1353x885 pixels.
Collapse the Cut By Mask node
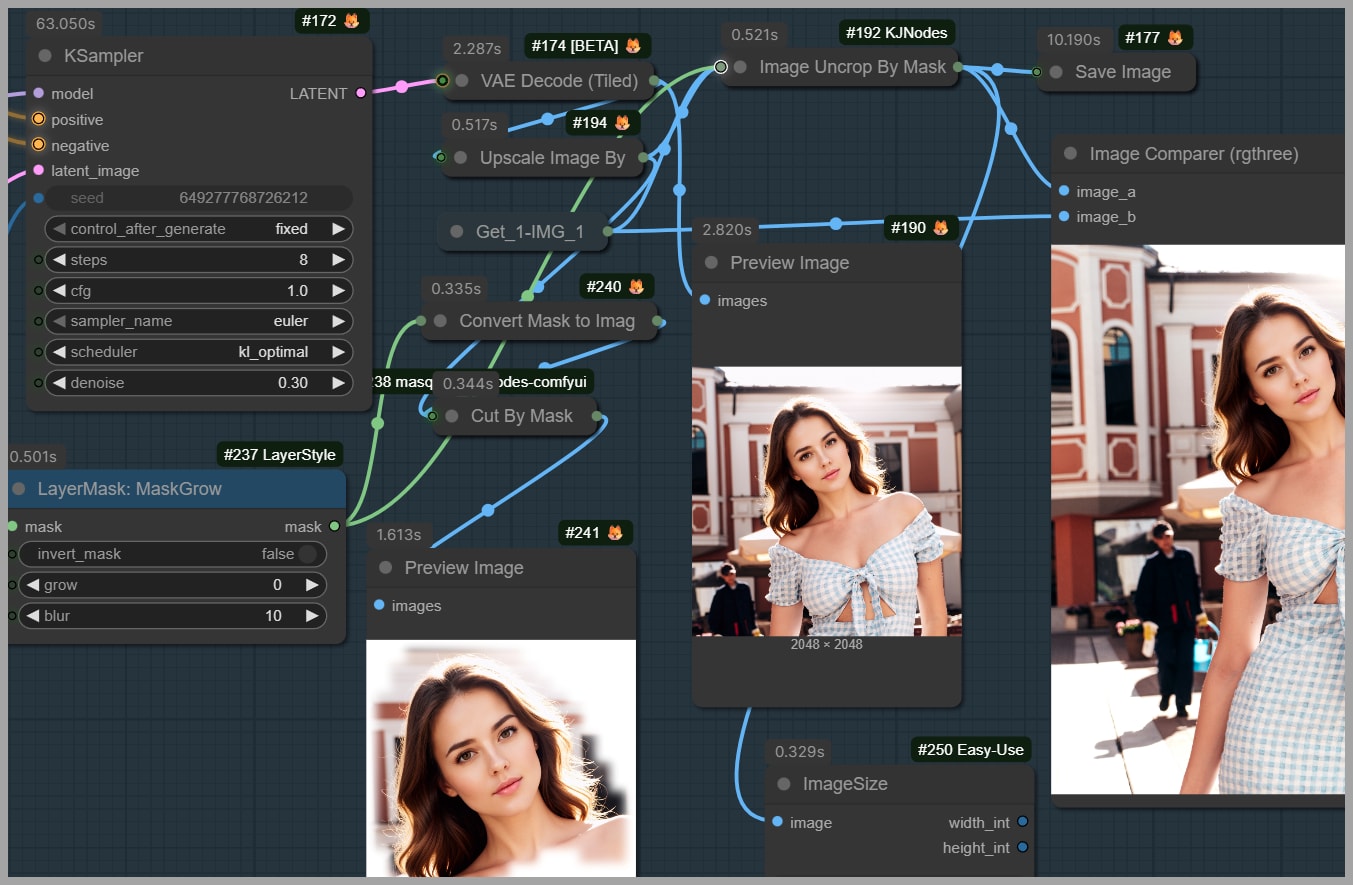point(452,416)
